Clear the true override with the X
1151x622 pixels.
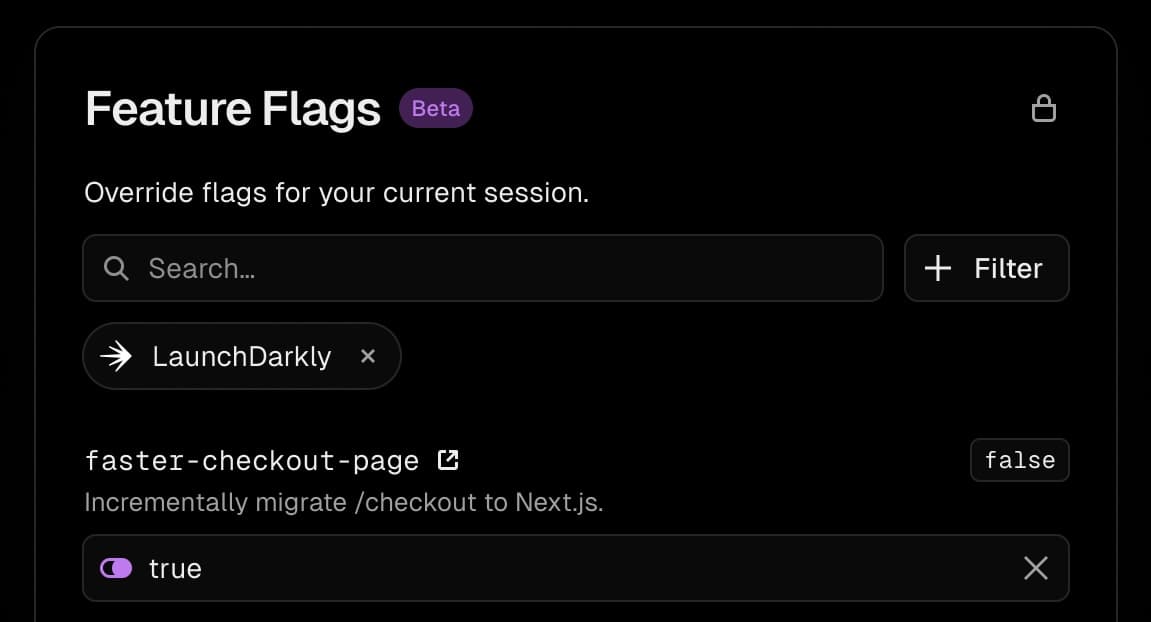pyautogui.click(x=1035, y=568)
